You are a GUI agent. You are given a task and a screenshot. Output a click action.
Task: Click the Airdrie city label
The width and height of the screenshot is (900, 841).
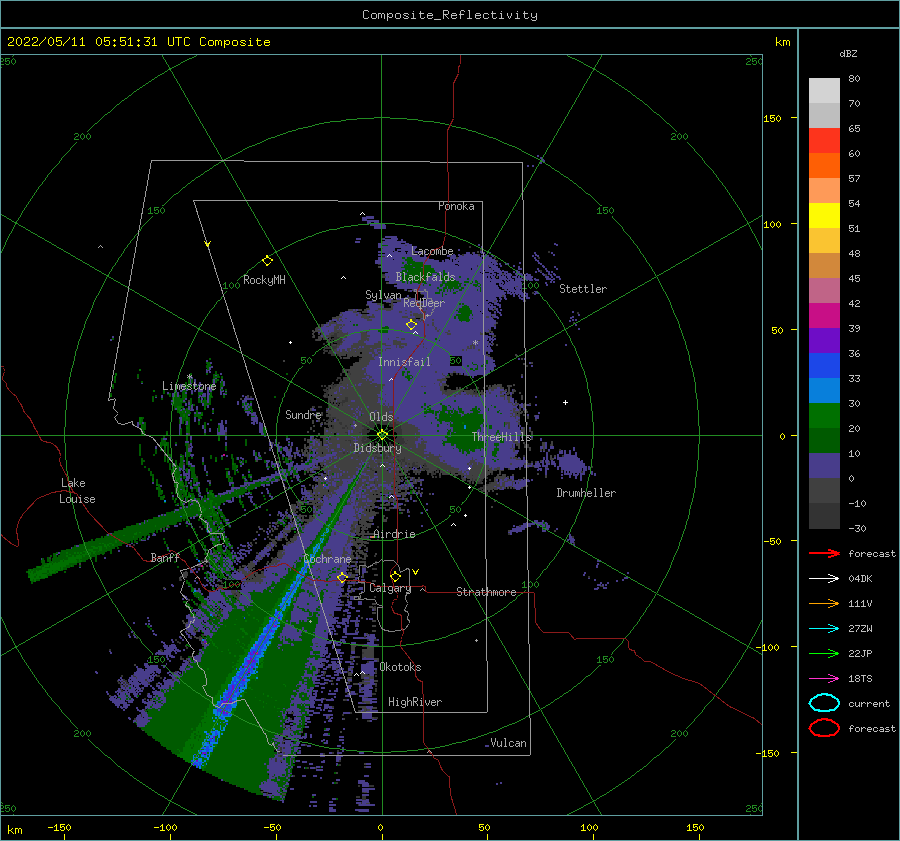click(x=394, y=534)
